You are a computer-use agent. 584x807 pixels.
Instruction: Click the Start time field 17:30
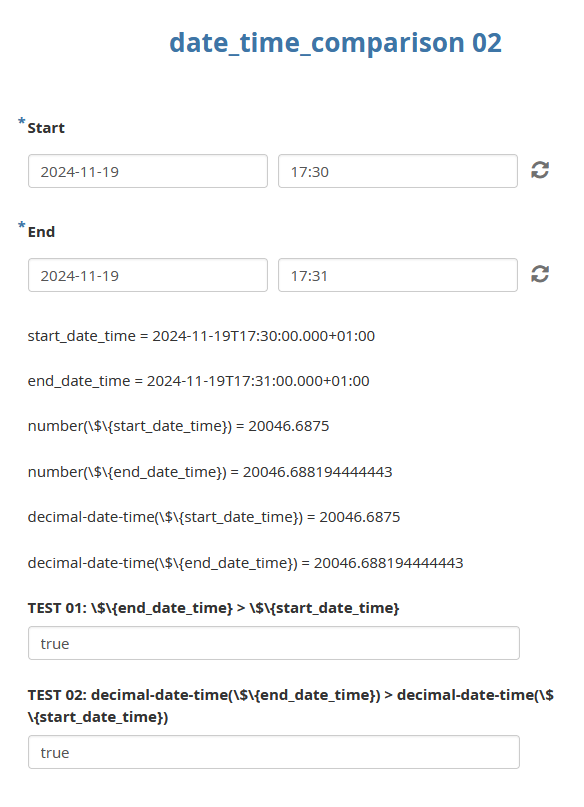point(398,171)
